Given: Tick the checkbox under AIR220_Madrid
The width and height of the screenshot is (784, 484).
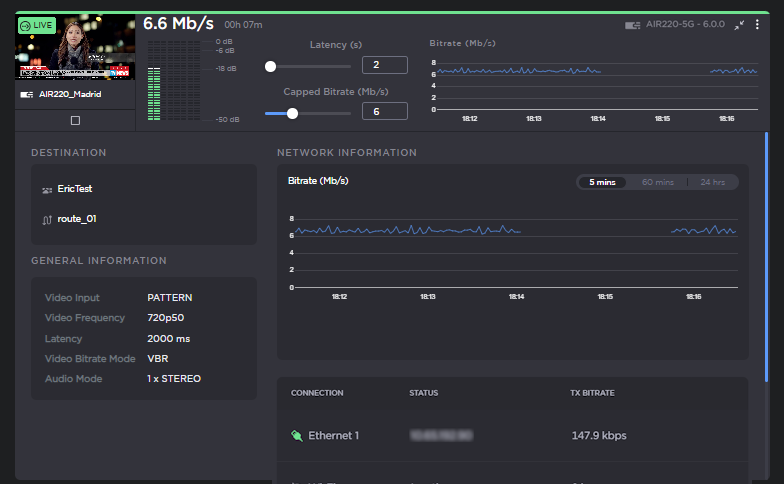Looking at the screenshot, I should [75, 120].
